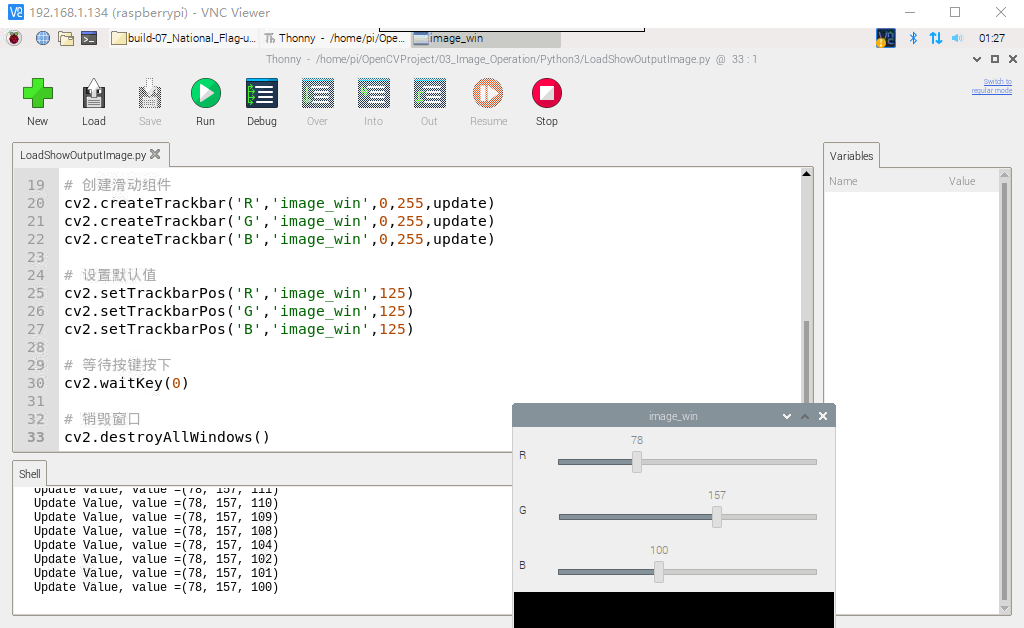This screenshot has height=628, width=1024.
Task: Click line 30 cv2.waitKey(0) in editor
Action: (126, 383)
